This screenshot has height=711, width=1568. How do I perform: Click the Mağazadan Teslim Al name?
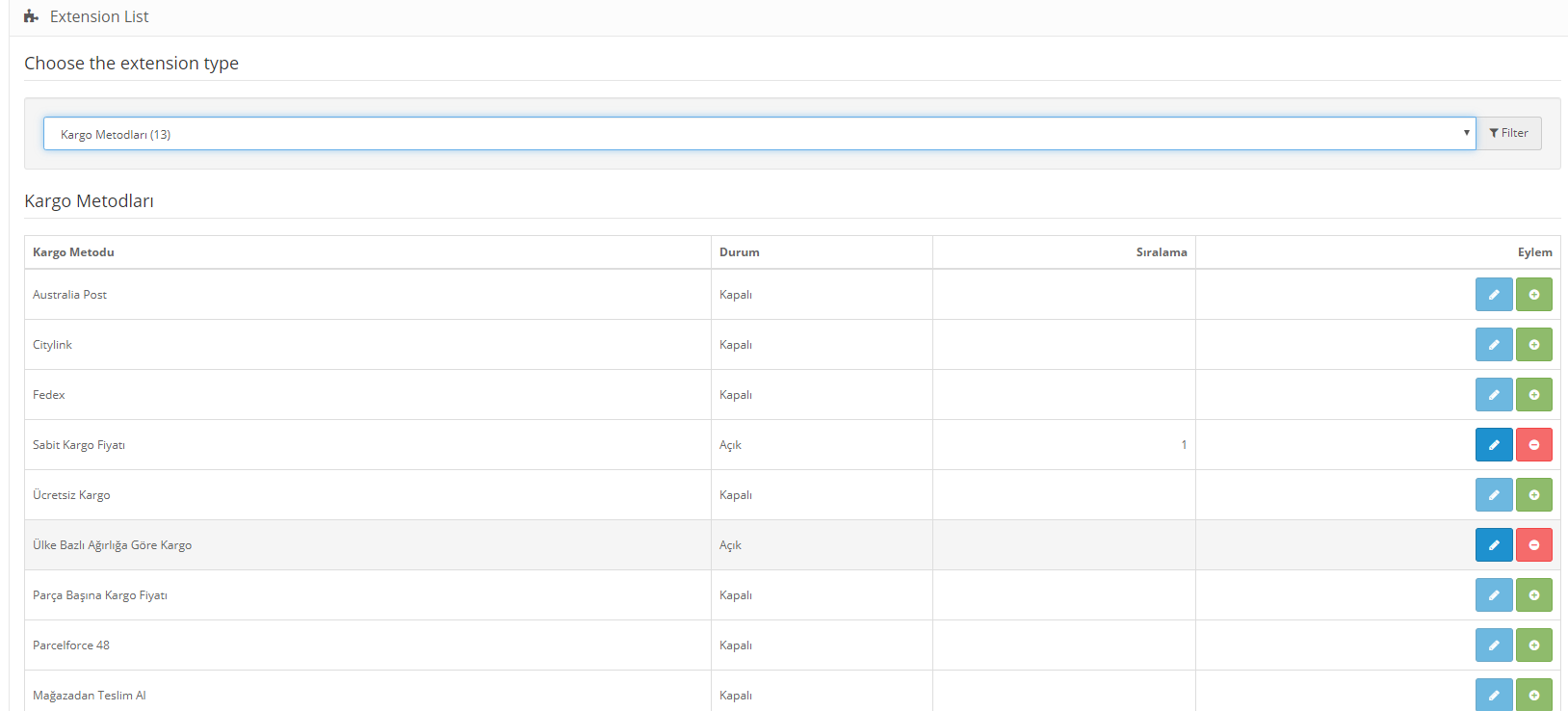coord(90,696)
